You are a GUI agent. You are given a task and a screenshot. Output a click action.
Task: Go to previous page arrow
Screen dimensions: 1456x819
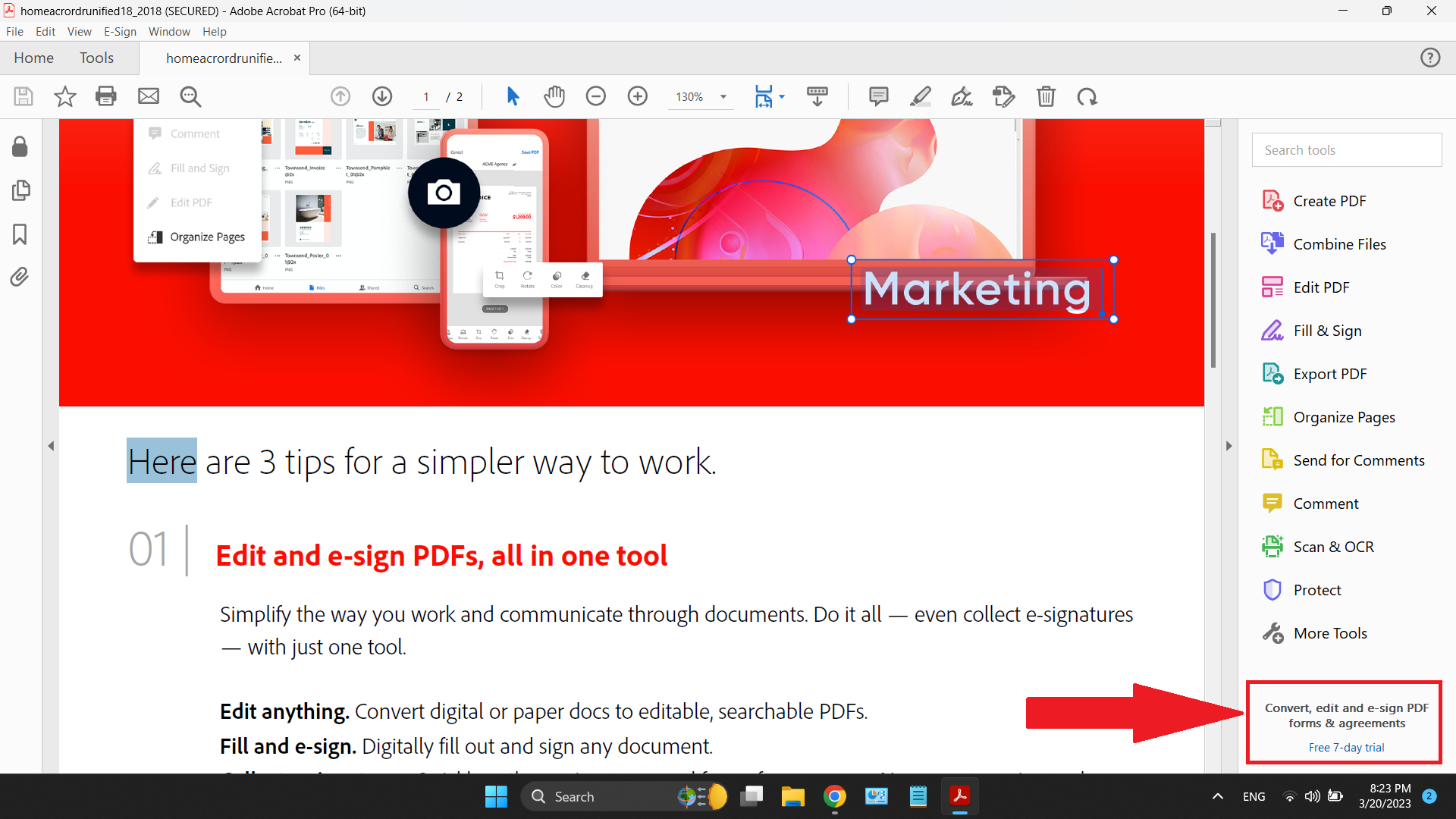[x=340, y=96]
